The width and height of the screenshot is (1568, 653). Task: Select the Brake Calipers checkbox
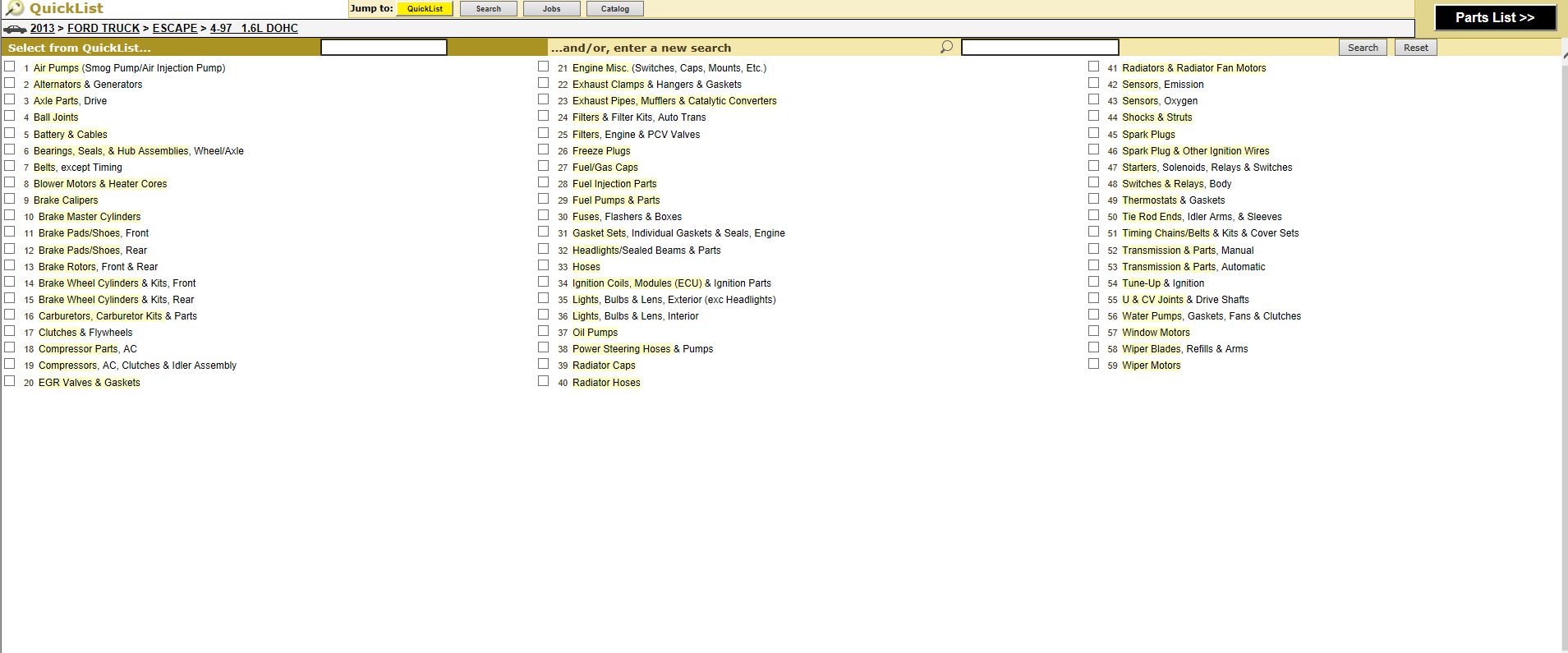point(10,199)
